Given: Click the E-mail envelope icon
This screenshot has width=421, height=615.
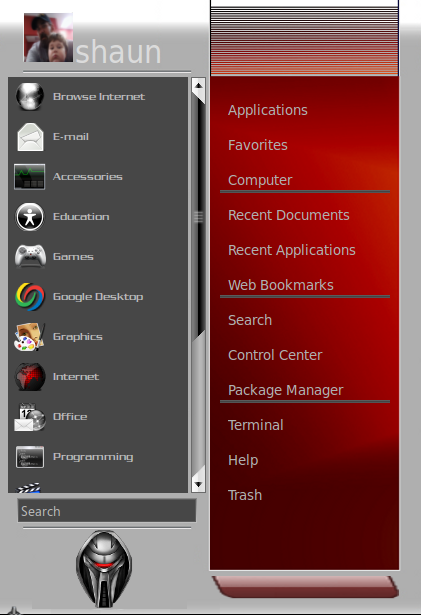Looking at the screenshot, I should (30, 137).
